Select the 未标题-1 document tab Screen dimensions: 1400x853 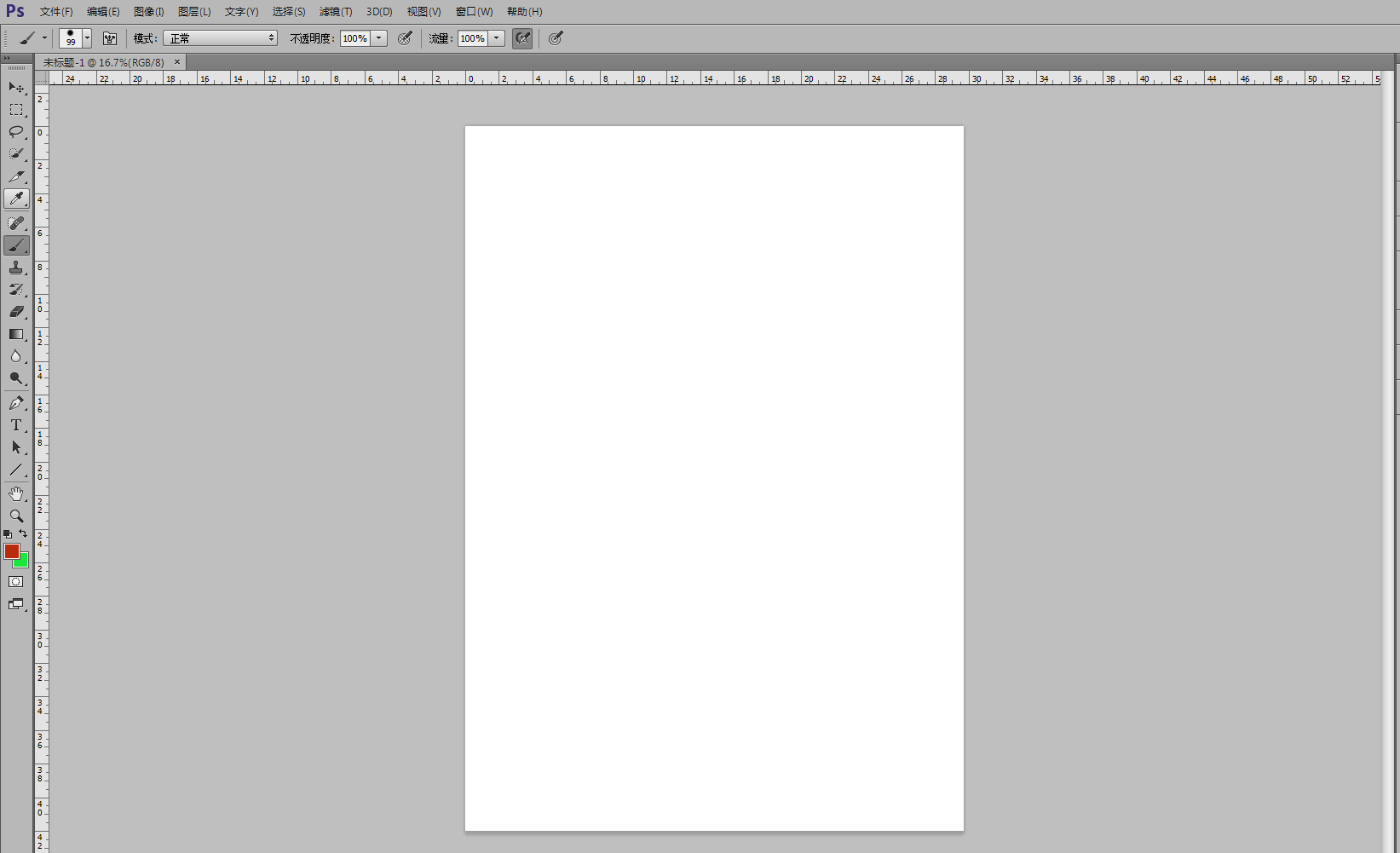point(103,62)
